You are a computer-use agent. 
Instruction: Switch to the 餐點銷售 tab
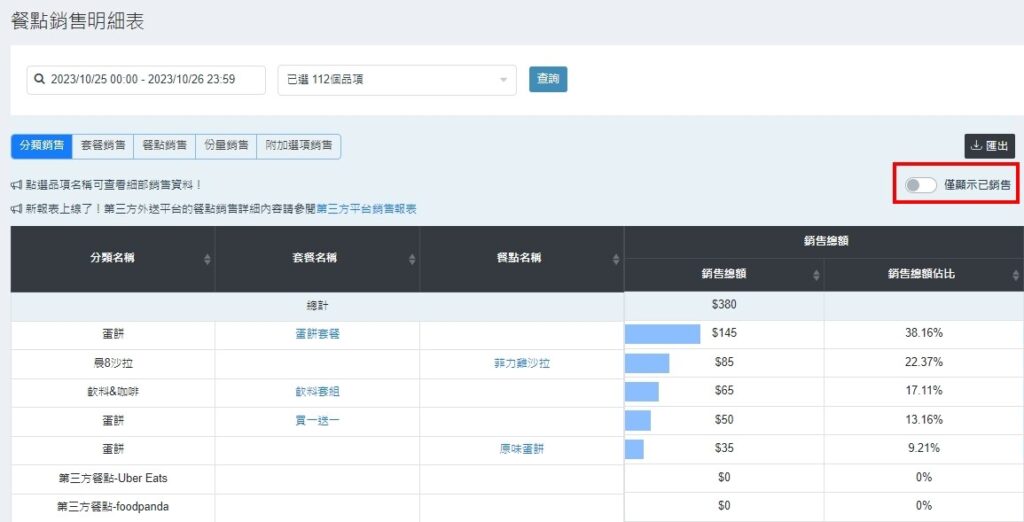[x=164, y=146]
